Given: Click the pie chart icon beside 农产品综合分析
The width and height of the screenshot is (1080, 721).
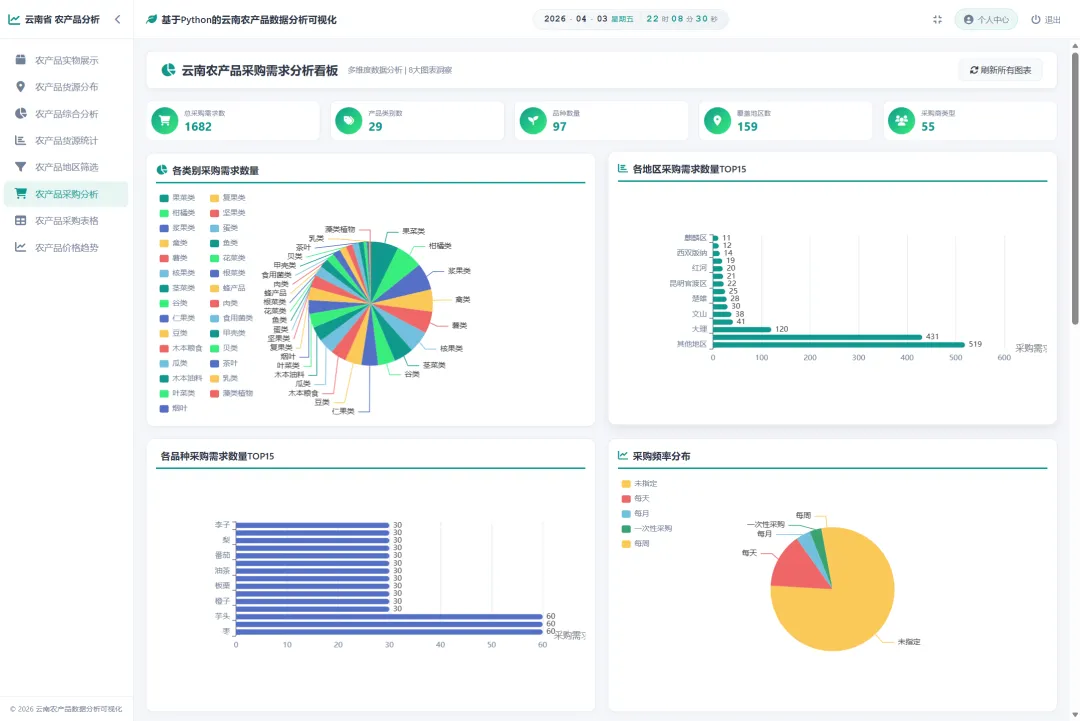Looking at the screenshot, I should [x=21, y=114].
